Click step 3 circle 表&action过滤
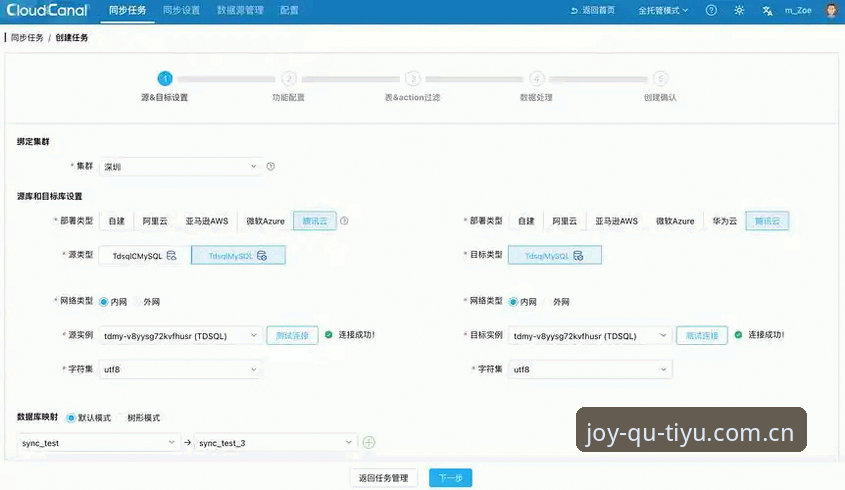The image size is (845, 490). (413, 79)
